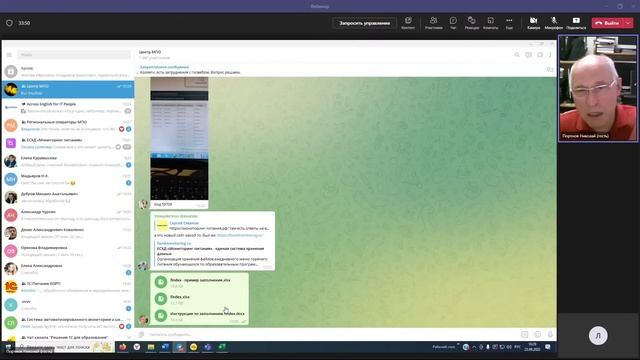Open the three-dot menu in chat header
The width and height of the screenshot is (640, 360).
[550, 55]
